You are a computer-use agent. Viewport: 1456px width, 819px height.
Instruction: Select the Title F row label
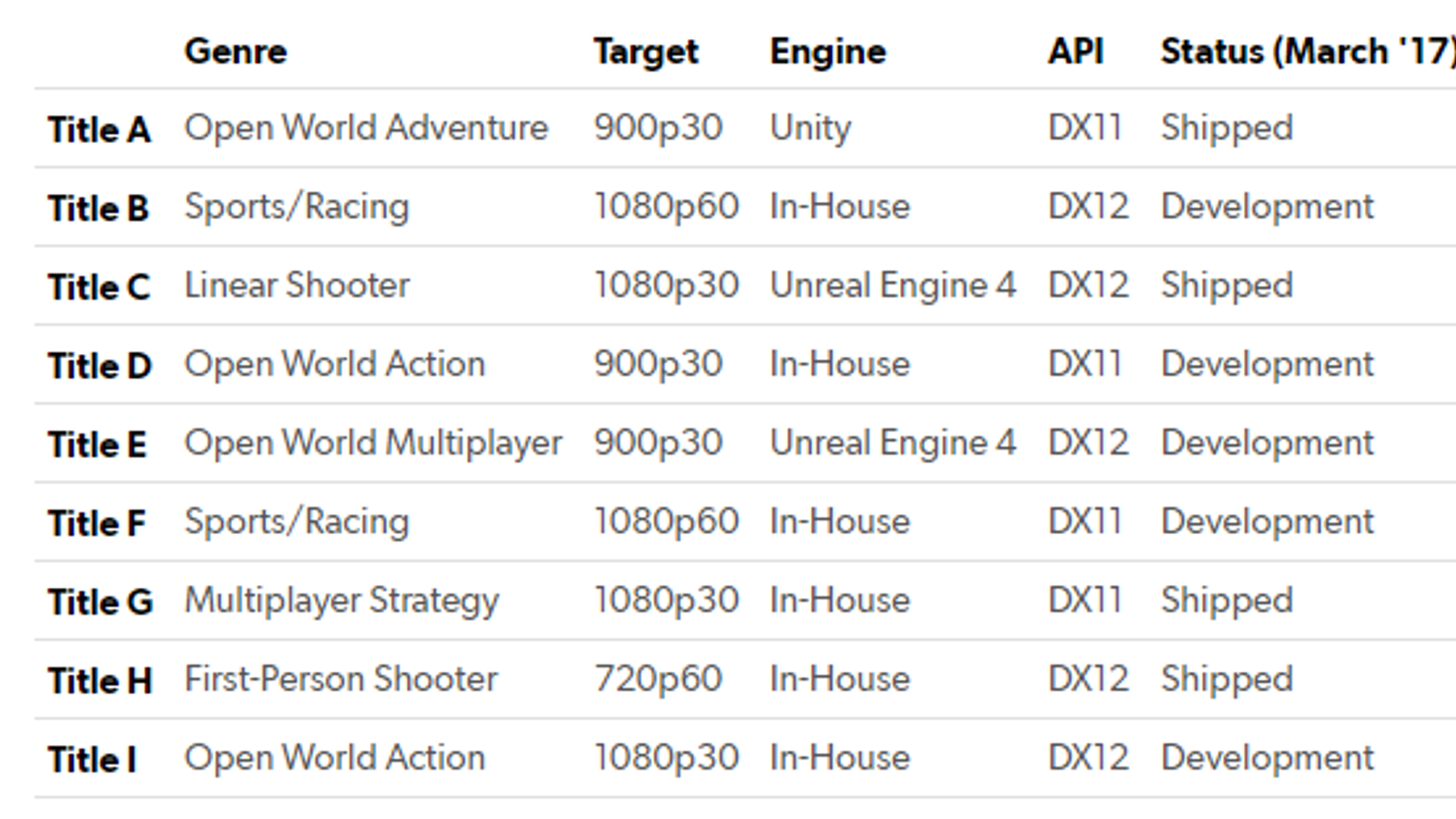tap(96, 523)
